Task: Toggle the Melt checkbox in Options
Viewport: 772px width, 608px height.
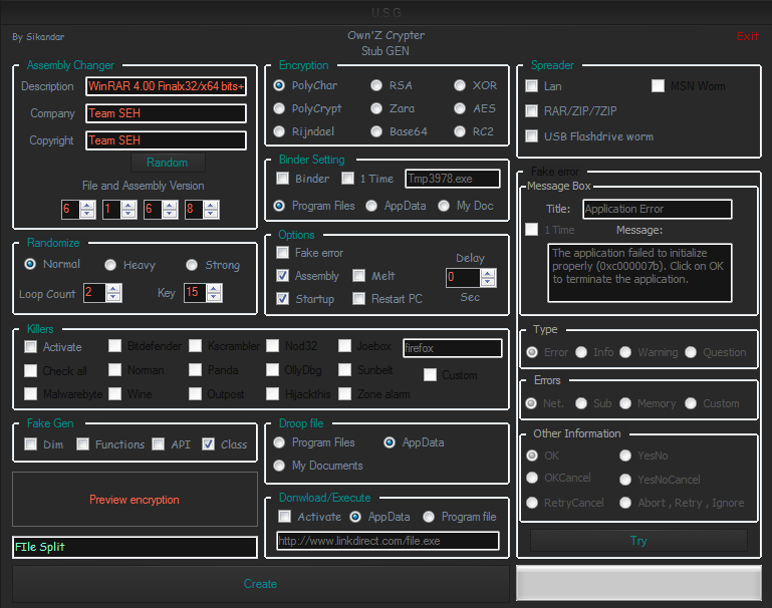Action: [358, 276]
